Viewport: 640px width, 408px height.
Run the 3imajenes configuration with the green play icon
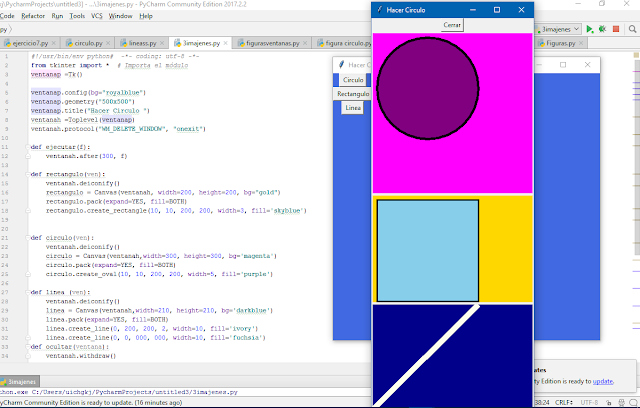(x=589, y=29)
